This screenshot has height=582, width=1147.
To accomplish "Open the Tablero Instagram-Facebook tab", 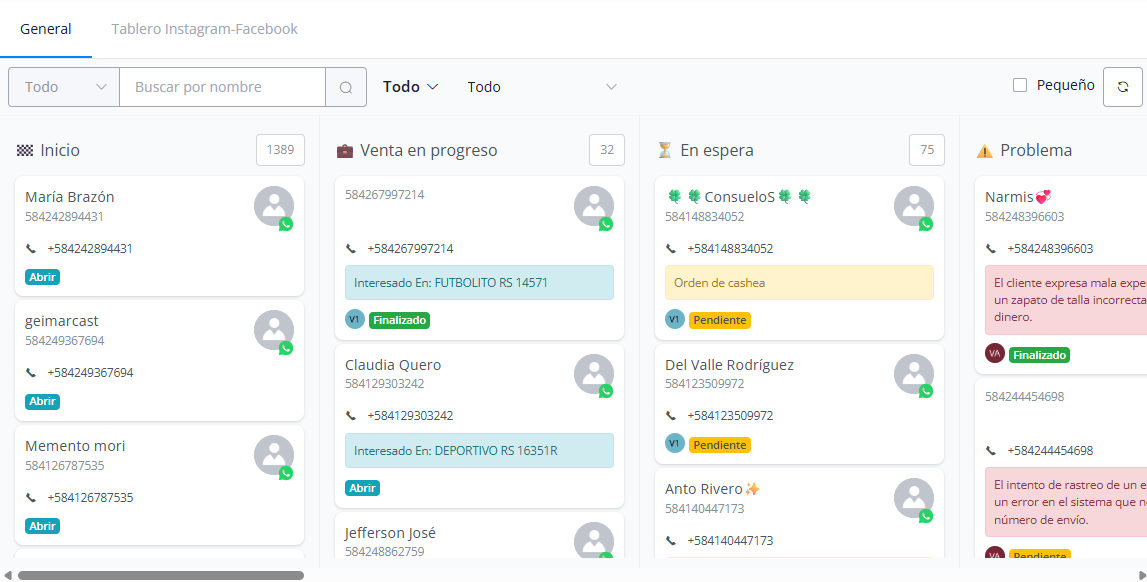I will [204, 29].
